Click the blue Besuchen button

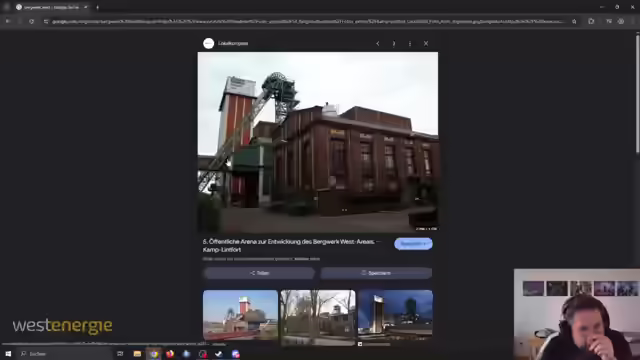pos(413,244)
